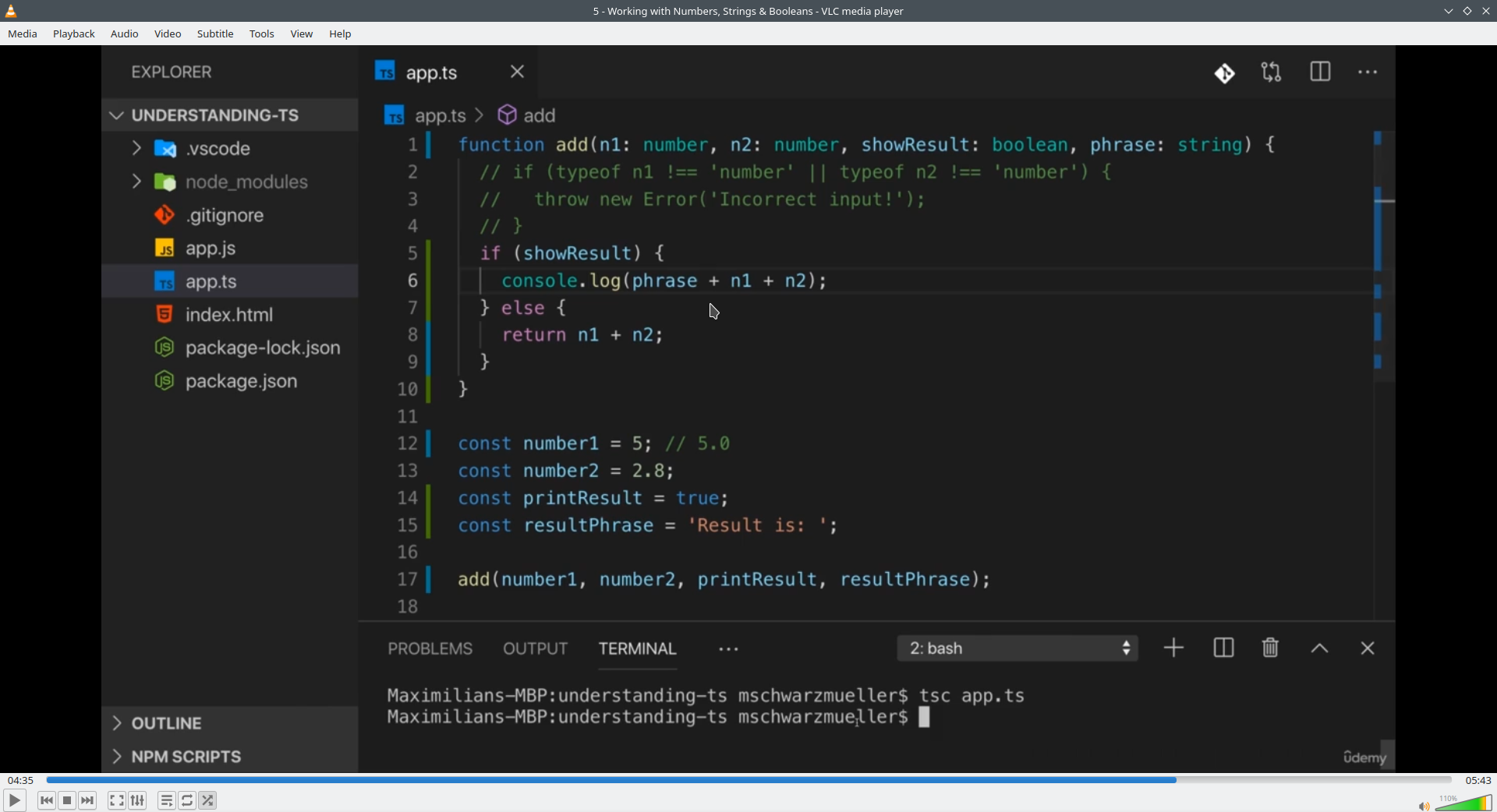Click the VLC cone icon in title bar
Viewport: 1497px width, 812px height.
11,11
